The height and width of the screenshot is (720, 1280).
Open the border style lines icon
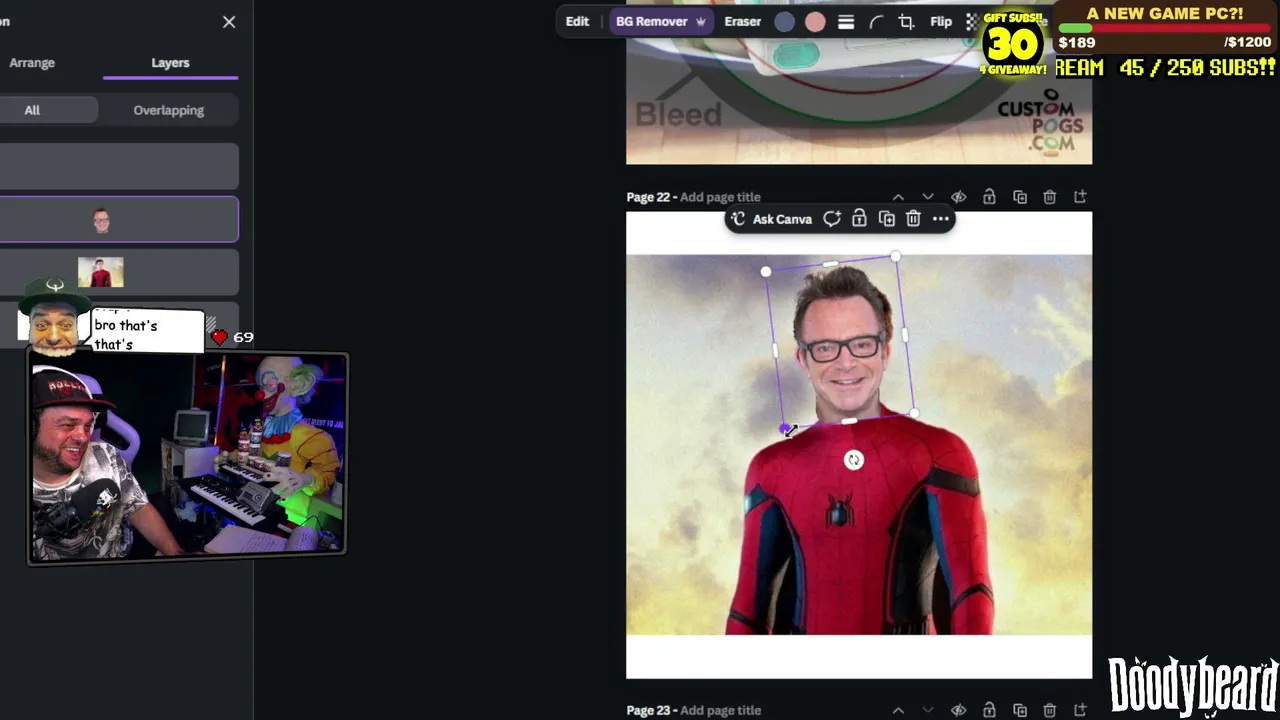(x=846, y=22)
